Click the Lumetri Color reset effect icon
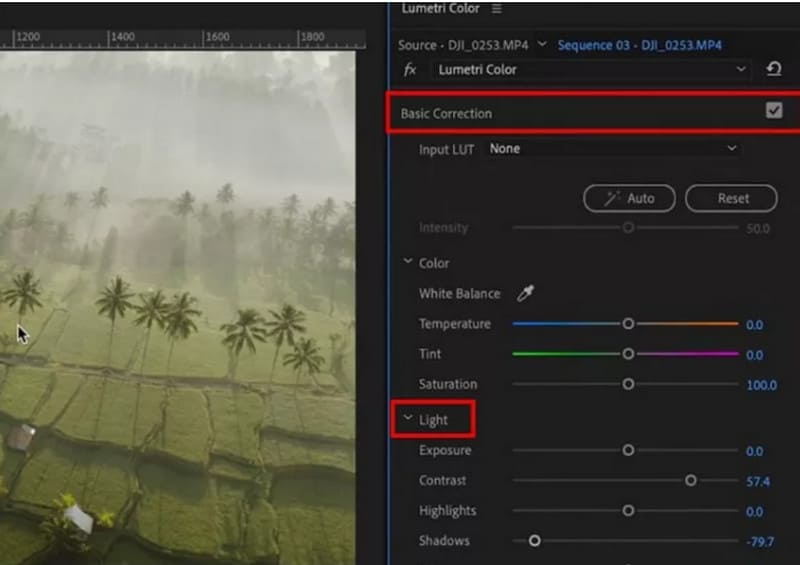The width and height of the screenshot is (800, 565). [773, 70]
